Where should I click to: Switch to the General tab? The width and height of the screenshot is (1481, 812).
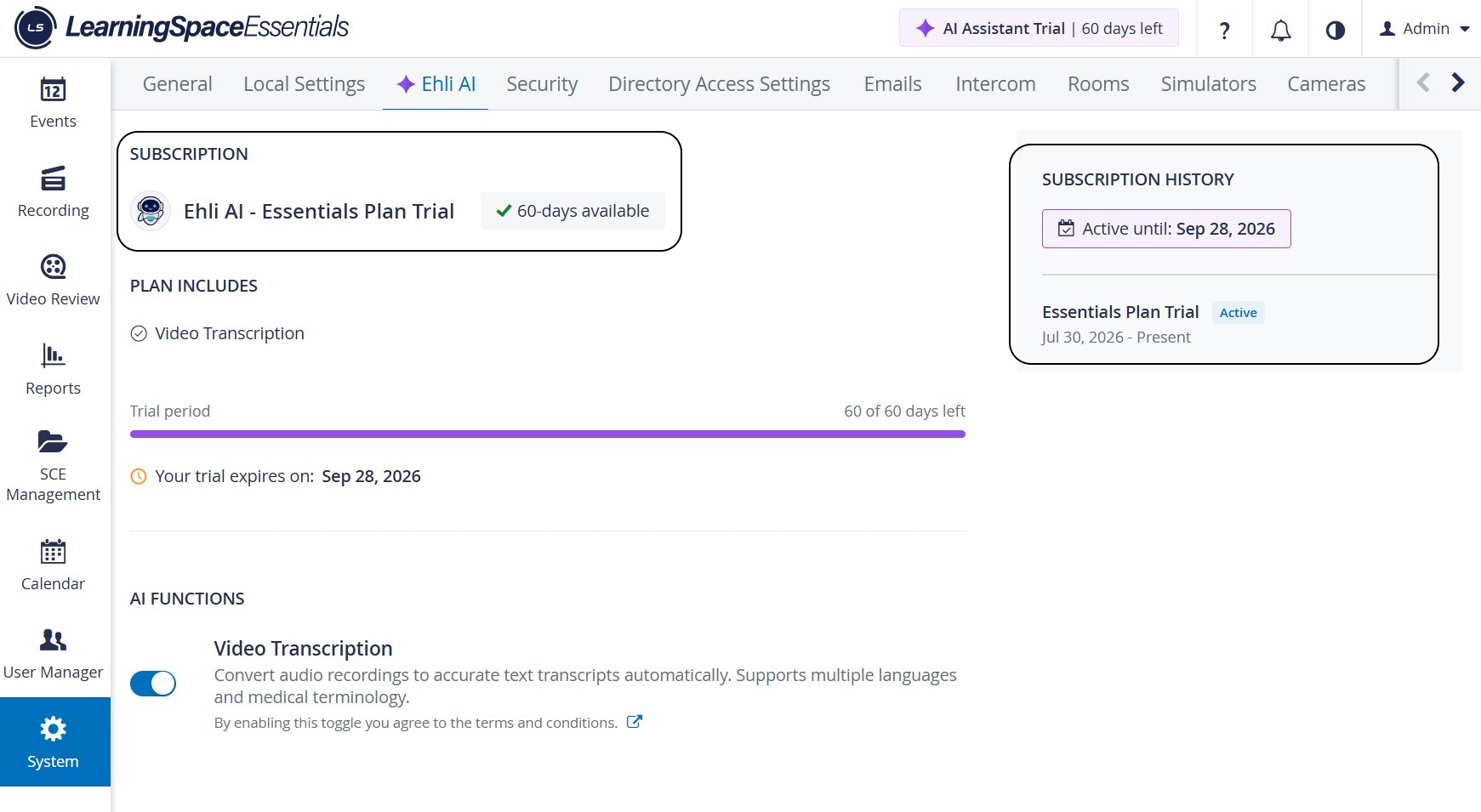[x=178, y=84]
